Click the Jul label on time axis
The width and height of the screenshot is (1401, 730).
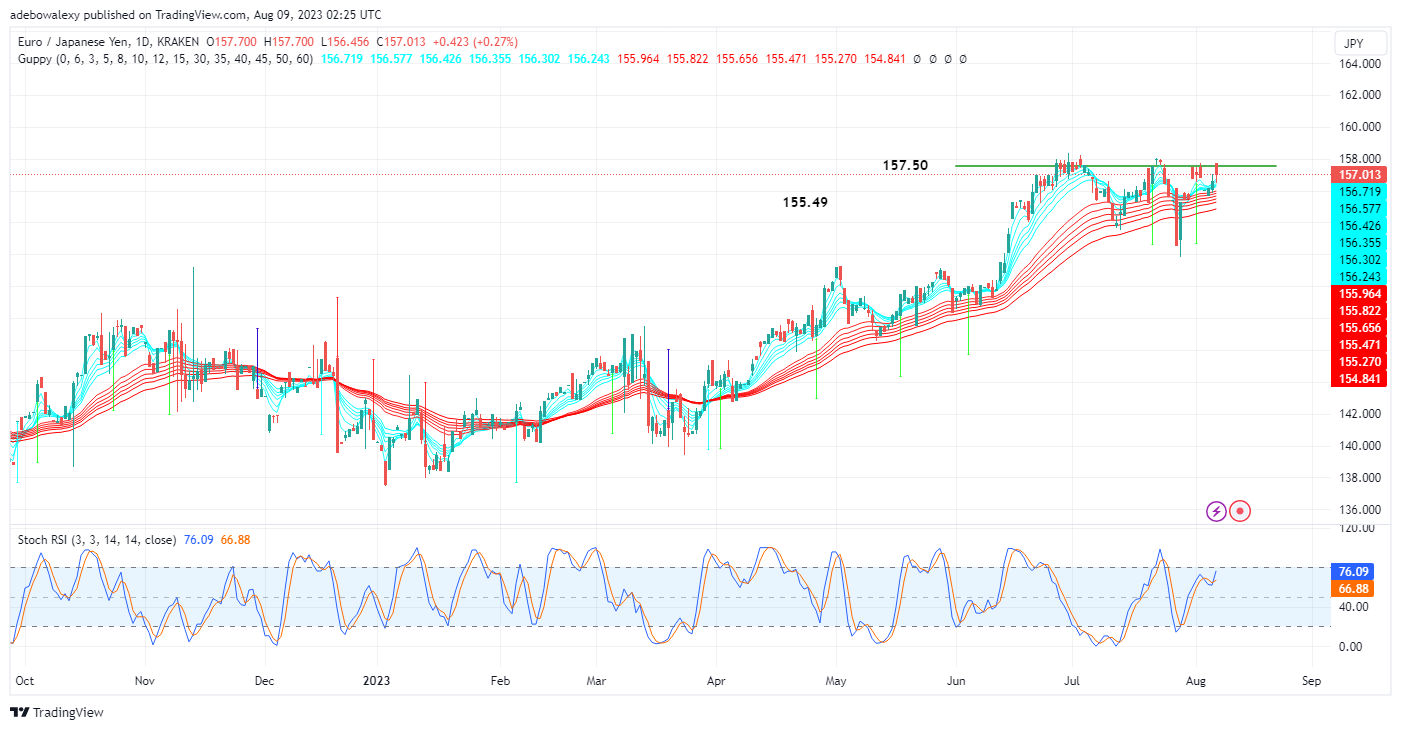pos(1072,681)
